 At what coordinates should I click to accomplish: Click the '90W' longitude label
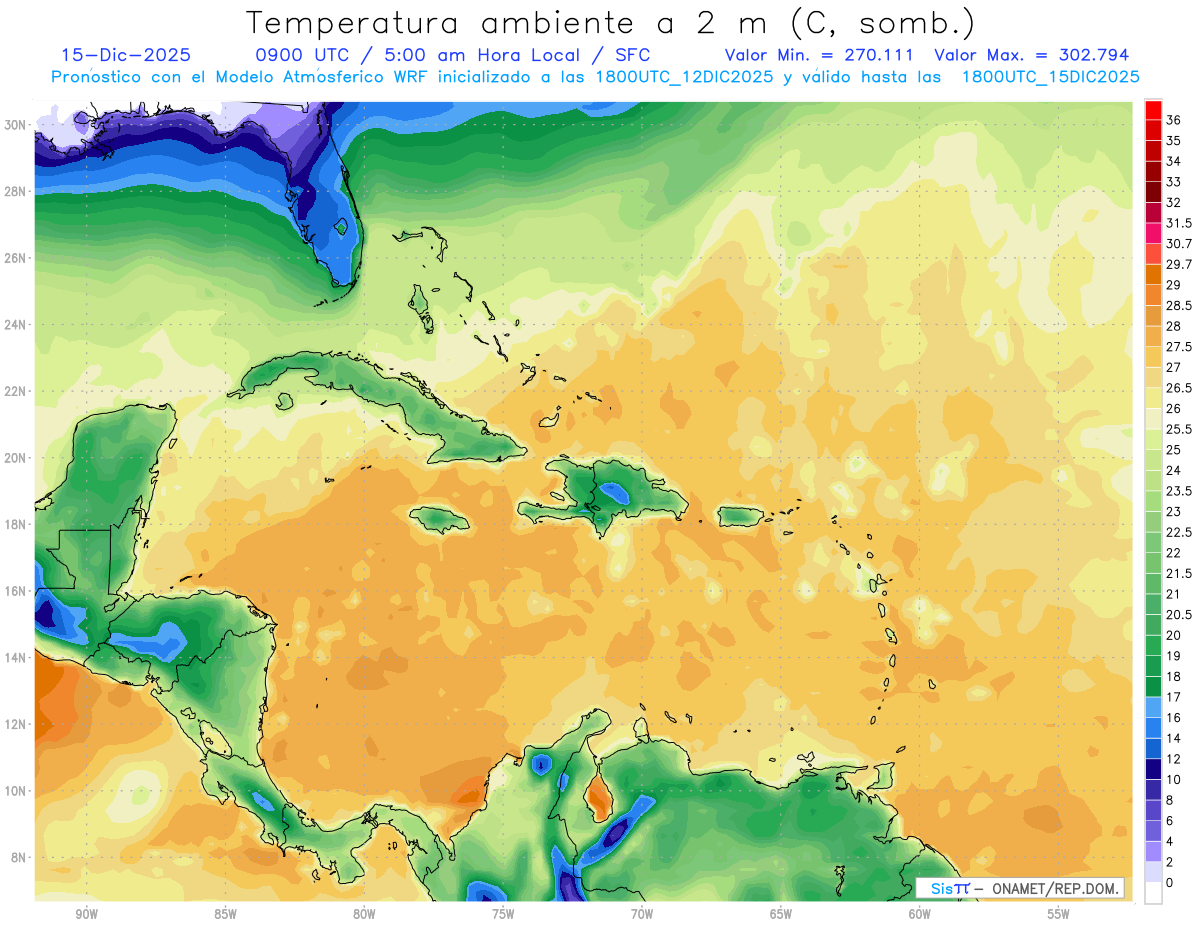pos(86,915)
